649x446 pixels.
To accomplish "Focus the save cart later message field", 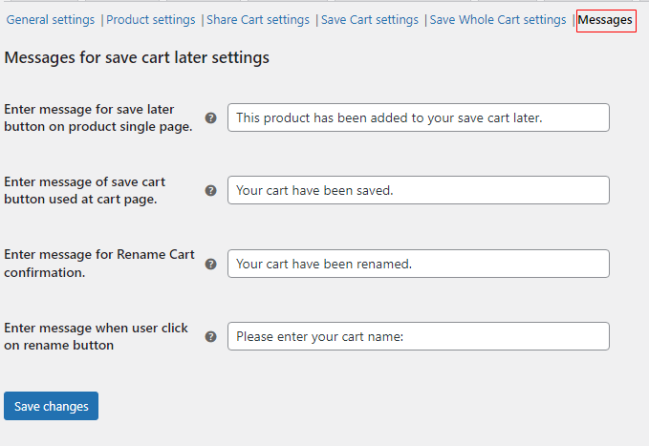I will point(418,117).
